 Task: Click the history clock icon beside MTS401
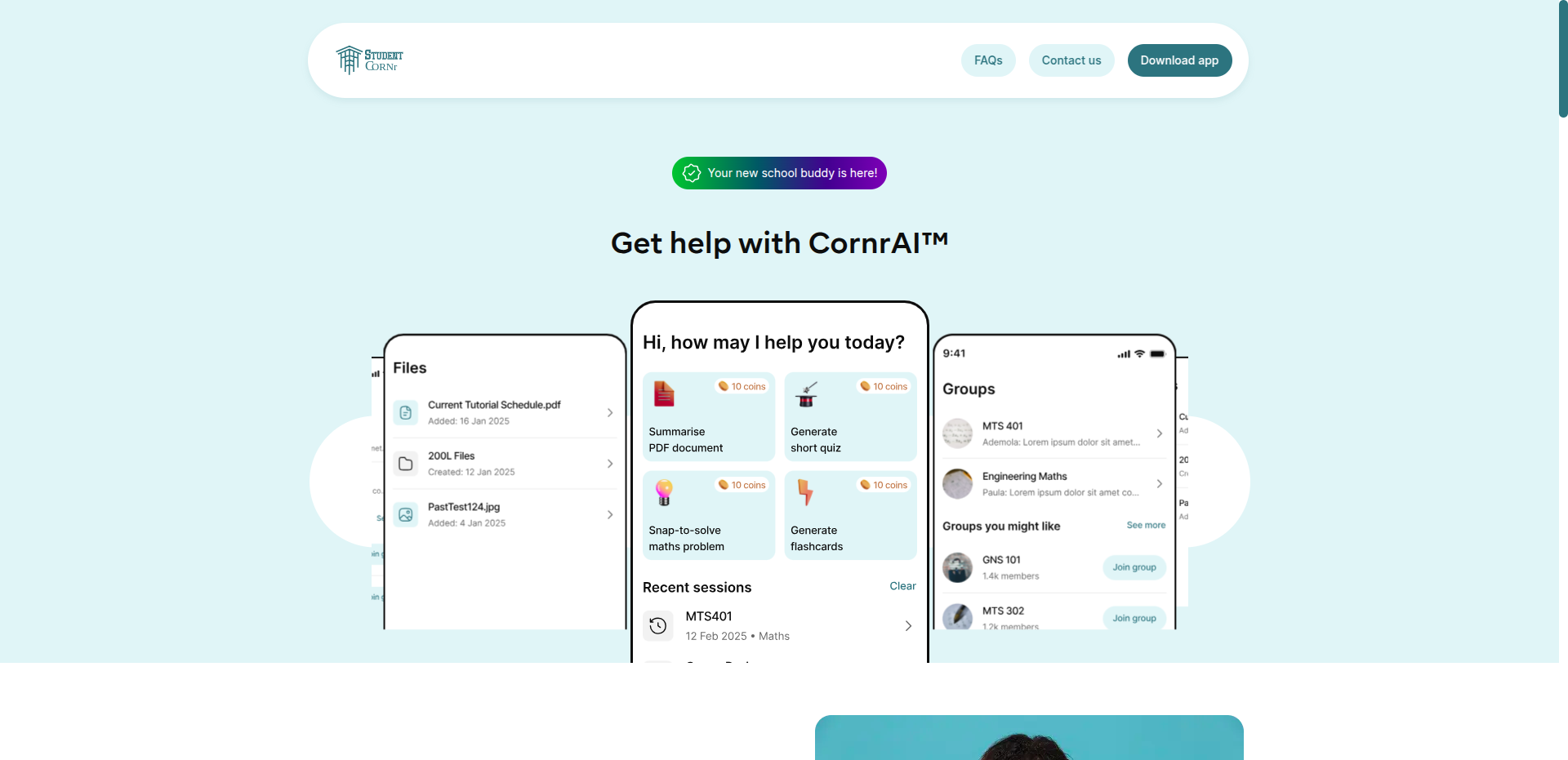658,626
